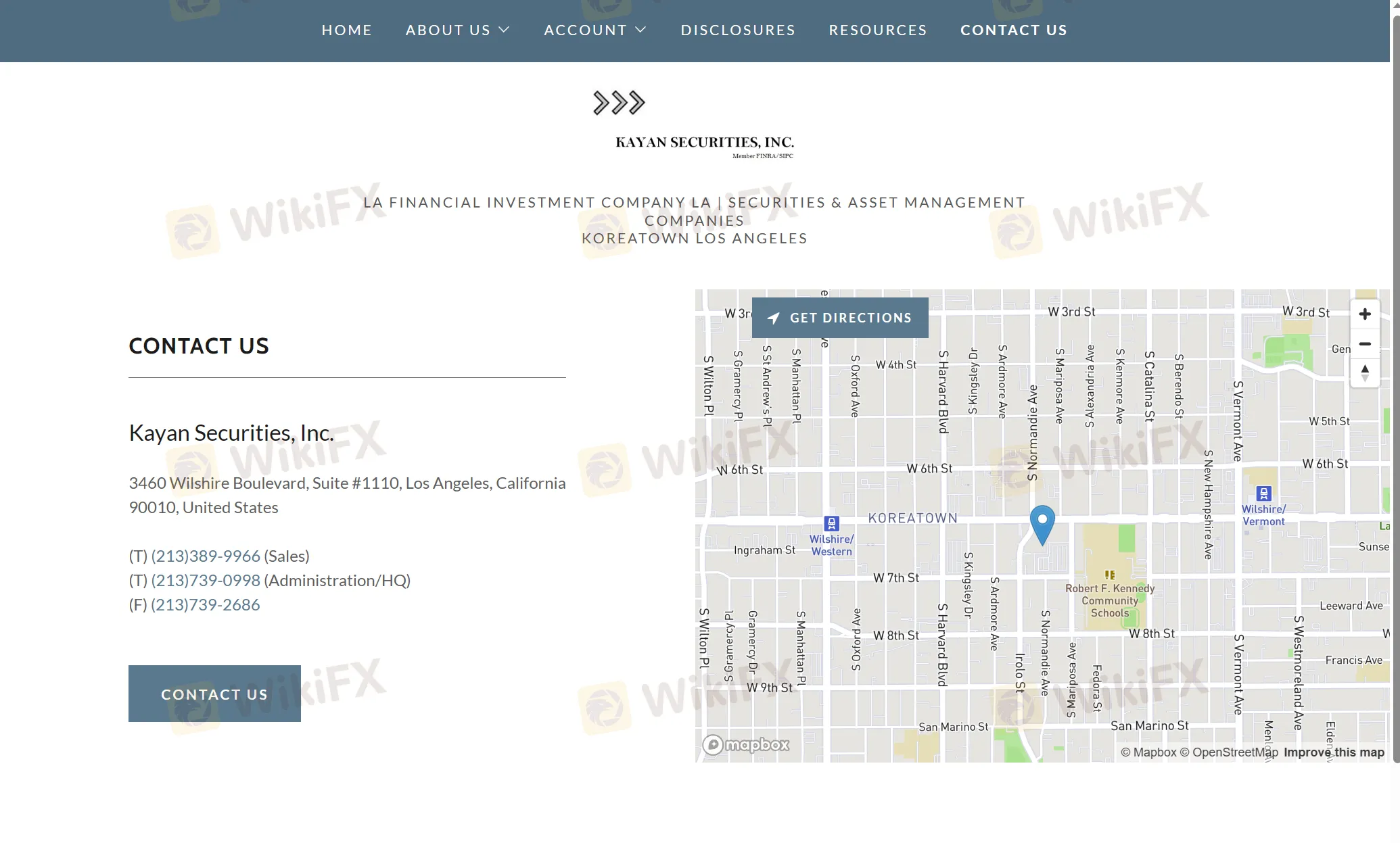The height and width of the screenshot is (843, 1400).
Task: Click the Mapbox logo on map
Action: [746, 744]
